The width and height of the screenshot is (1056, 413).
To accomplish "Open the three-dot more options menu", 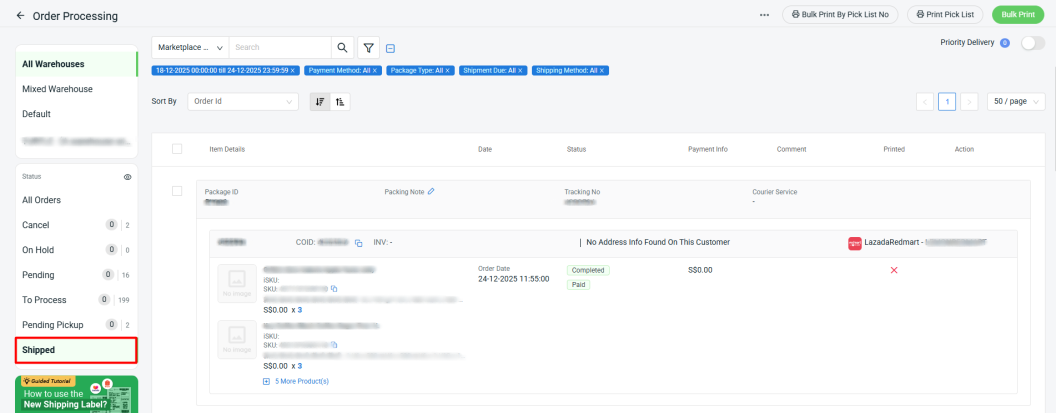I will [765, 15].
